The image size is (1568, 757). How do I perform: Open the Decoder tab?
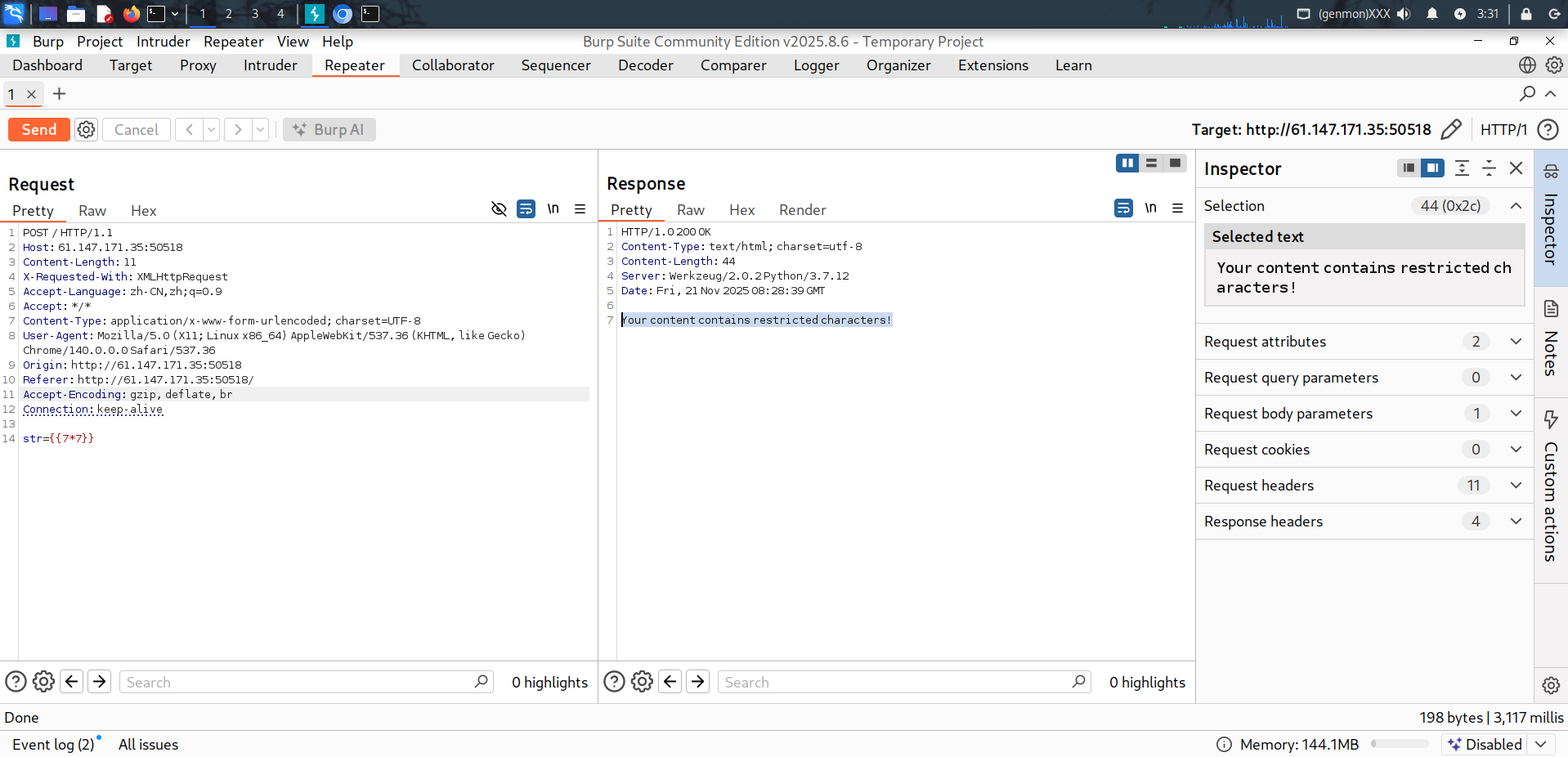pyautogui.click(x=645, y=65)
